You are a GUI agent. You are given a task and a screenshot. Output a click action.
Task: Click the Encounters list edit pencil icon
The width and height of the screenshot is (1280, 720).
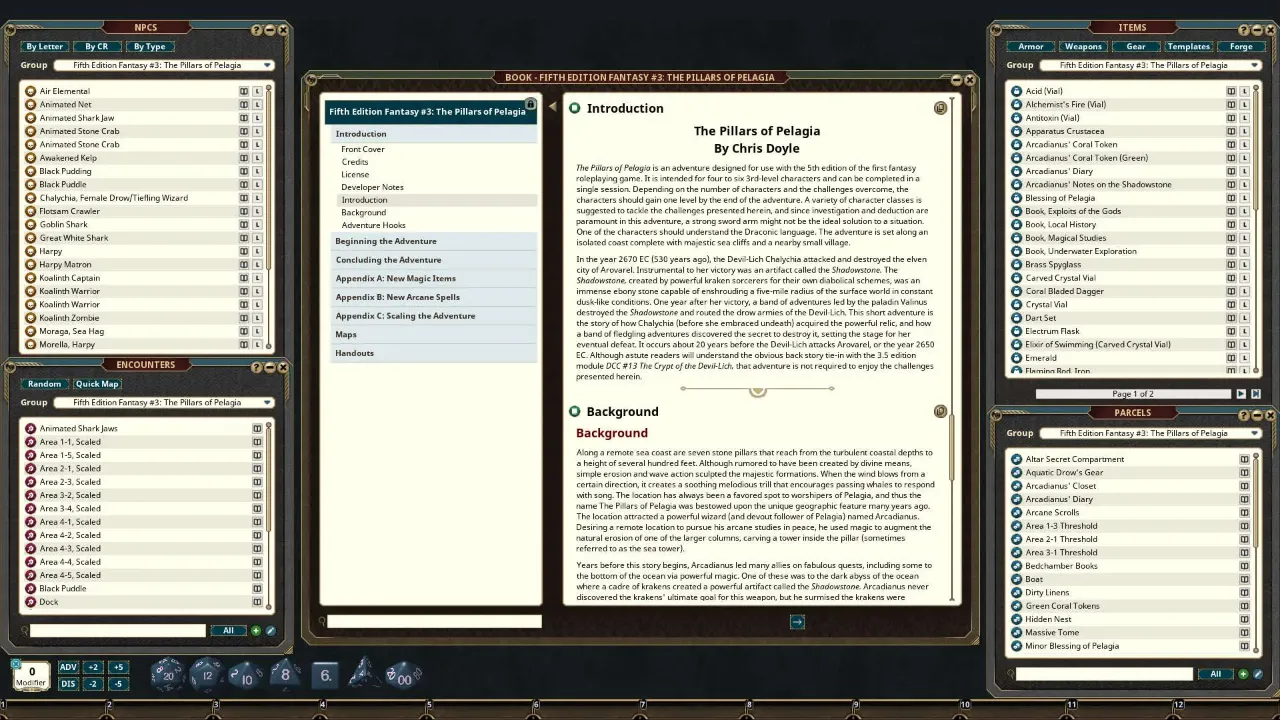click(x=270, y=631)
